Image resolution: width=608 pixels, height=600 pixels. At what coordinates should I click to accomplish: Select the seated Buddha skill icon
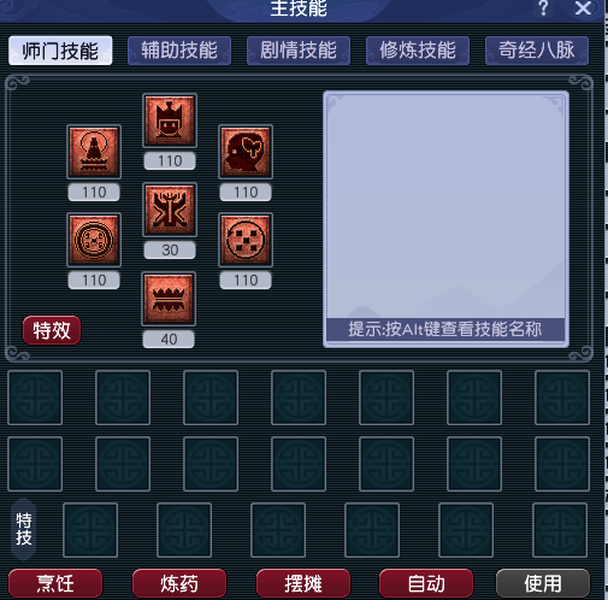tap(94, 152)
